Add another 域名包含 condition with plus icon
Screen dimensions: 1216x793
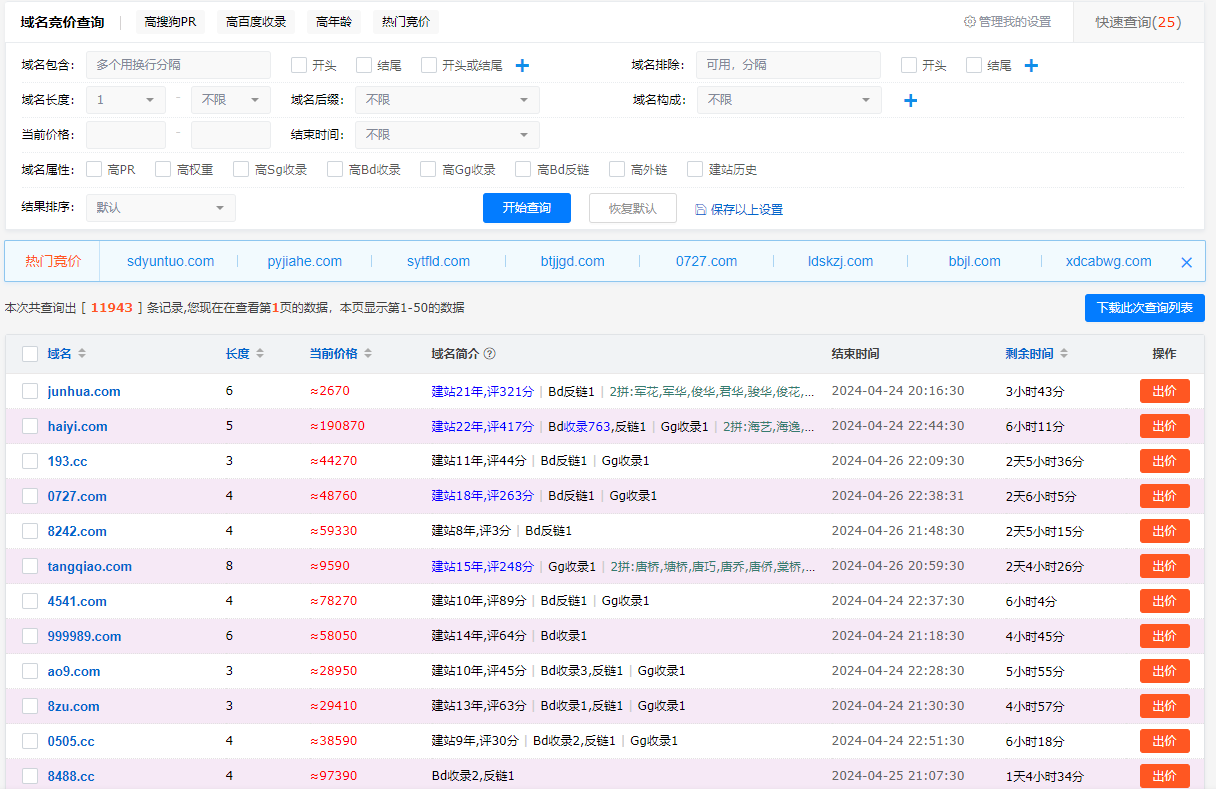point(522,66)
